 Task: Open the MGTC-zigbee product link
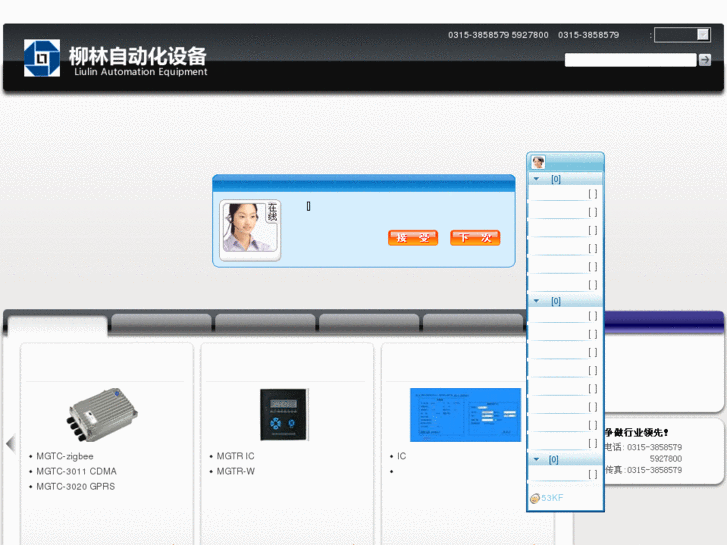(65, 456)
